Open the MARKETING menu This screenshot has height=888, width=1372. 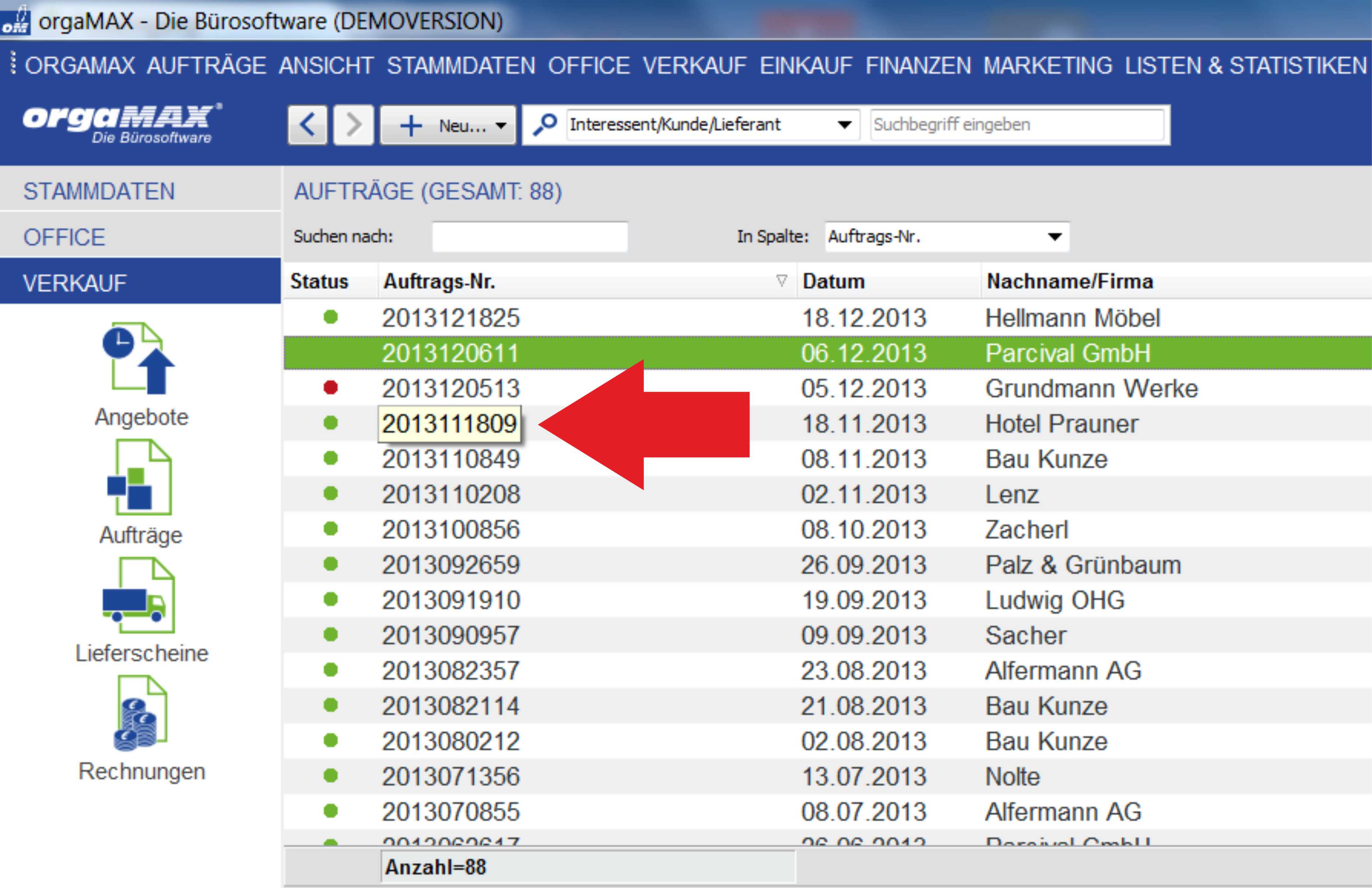tap(1048, 66)
